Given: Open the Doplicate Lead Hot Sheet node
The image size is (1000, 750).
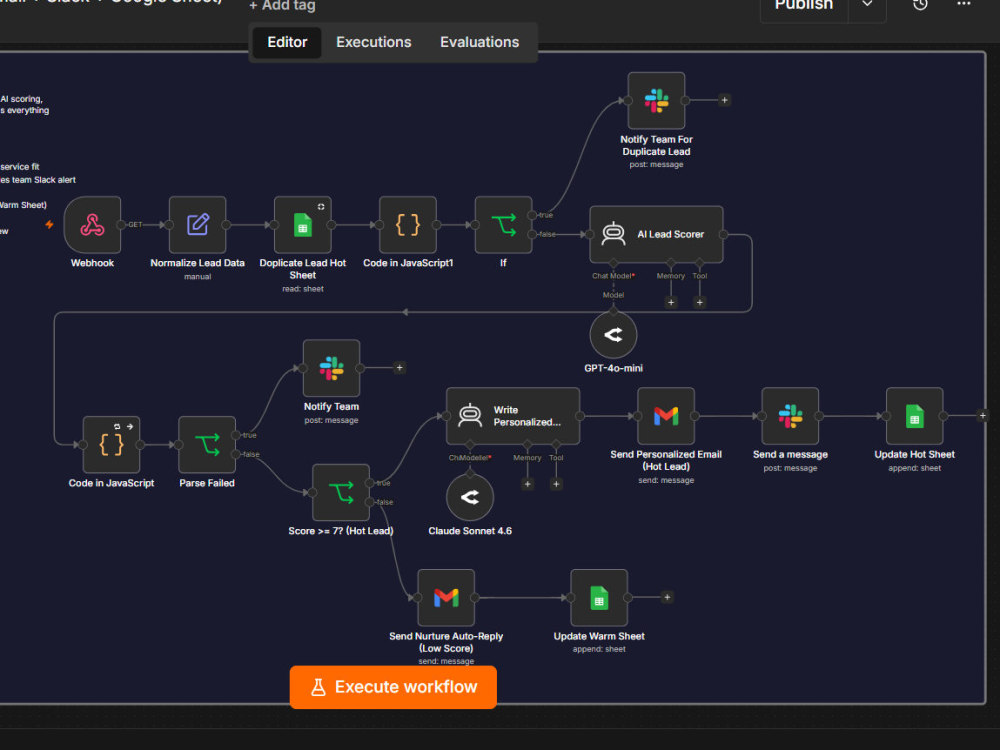Looking at the screenshot, I should (303, 225).
